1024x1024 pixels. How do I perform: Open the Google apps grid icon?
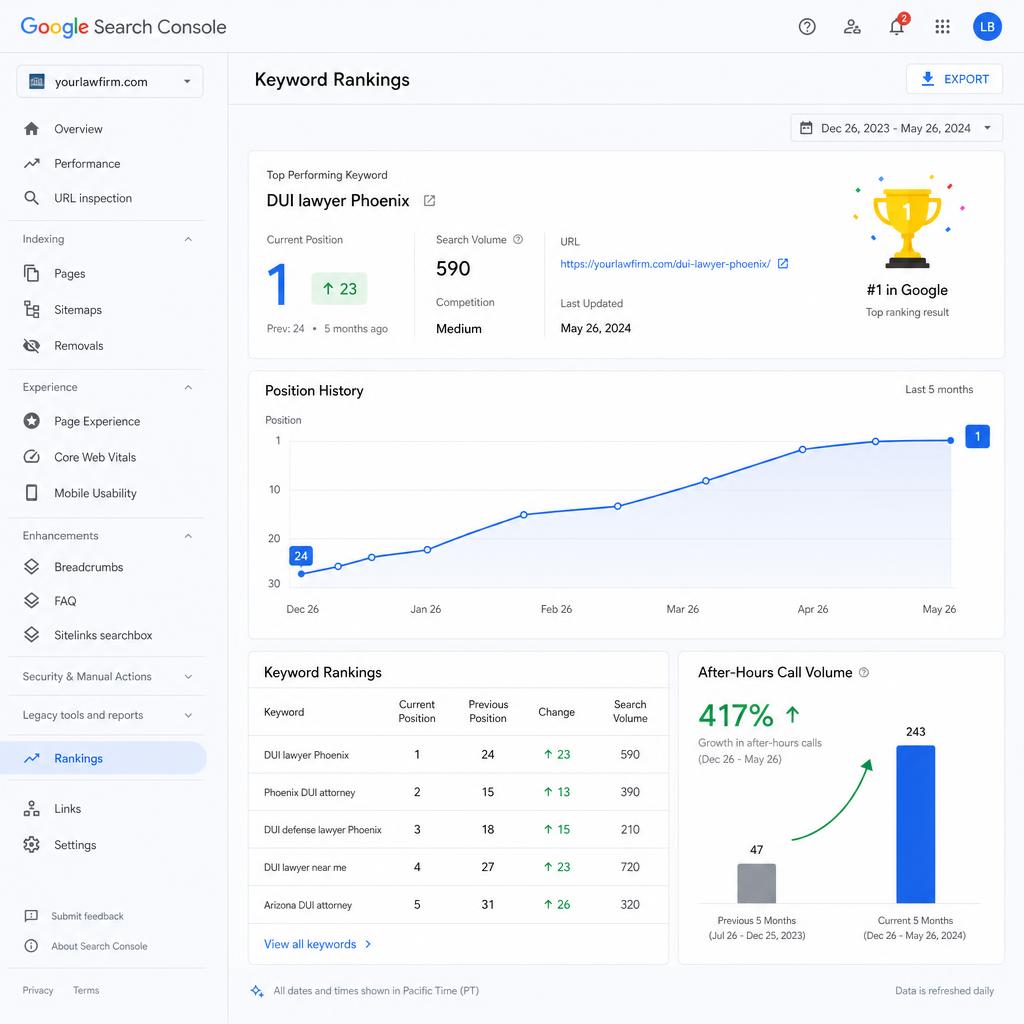click(942, 27)
